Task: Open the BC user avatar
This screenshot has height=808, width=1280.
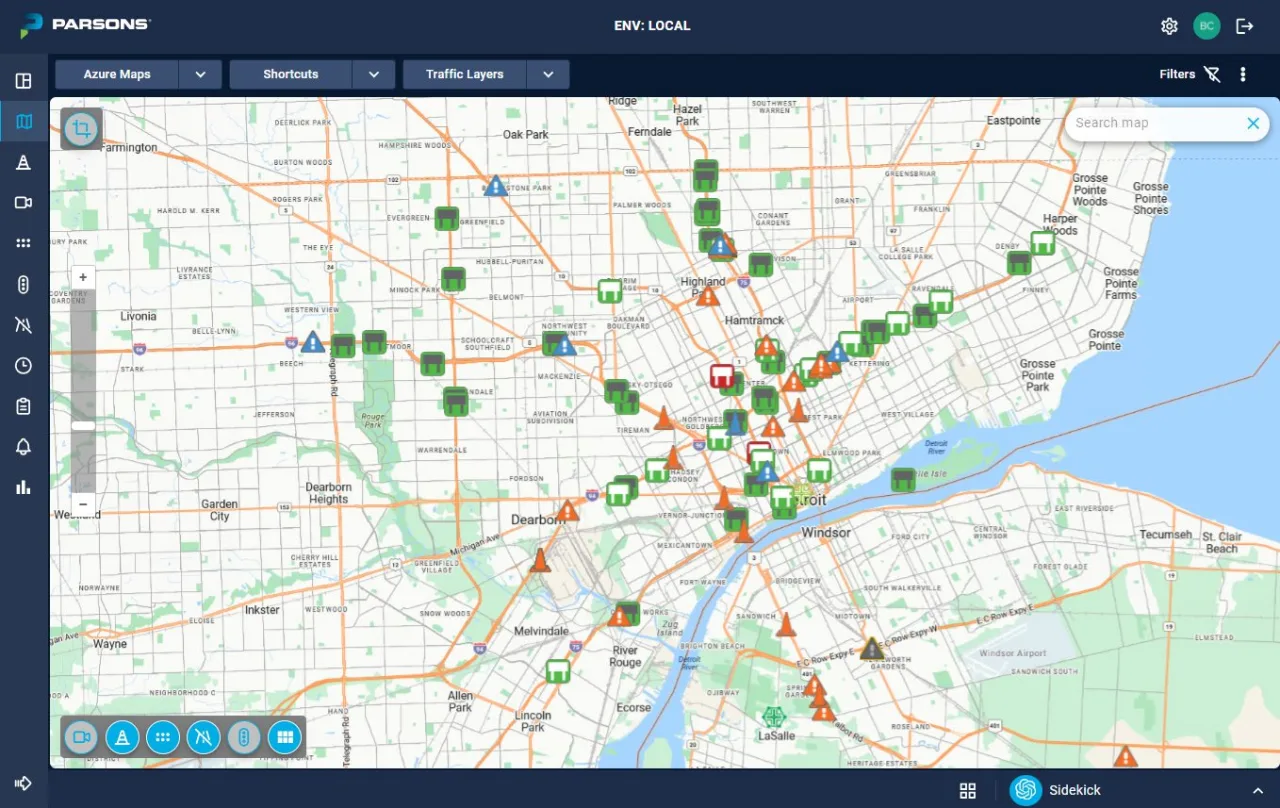Action: [1207, 26]
